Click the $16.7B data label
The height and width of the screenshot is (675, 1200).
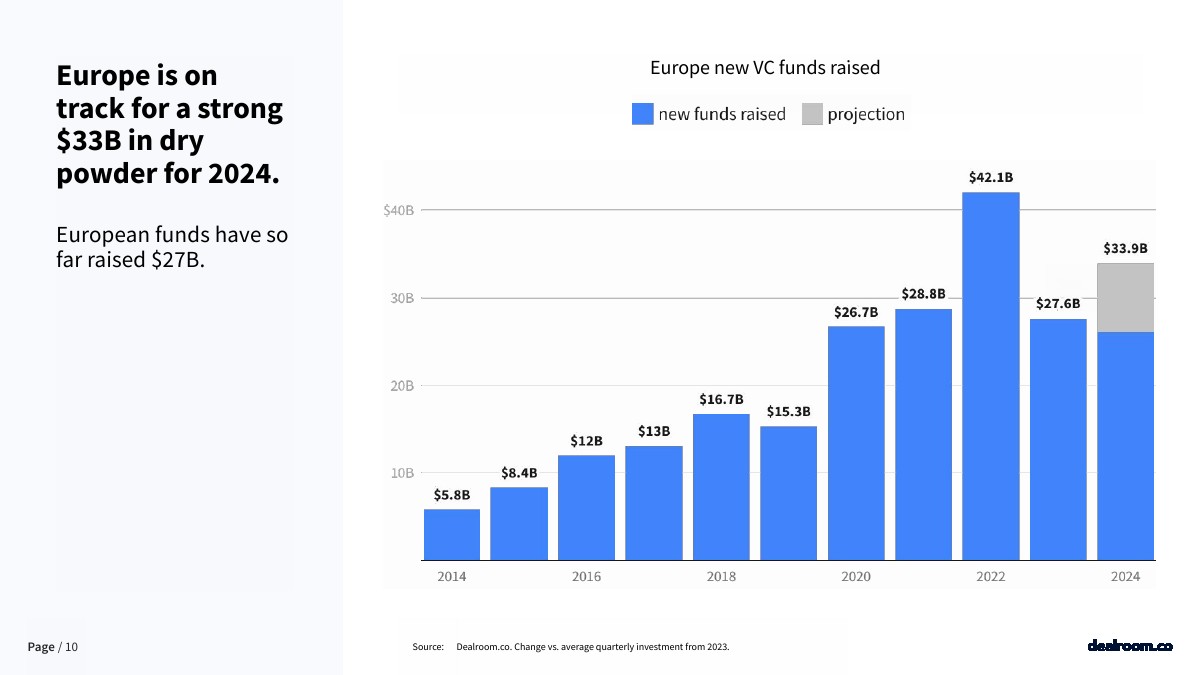coord(721,399)
